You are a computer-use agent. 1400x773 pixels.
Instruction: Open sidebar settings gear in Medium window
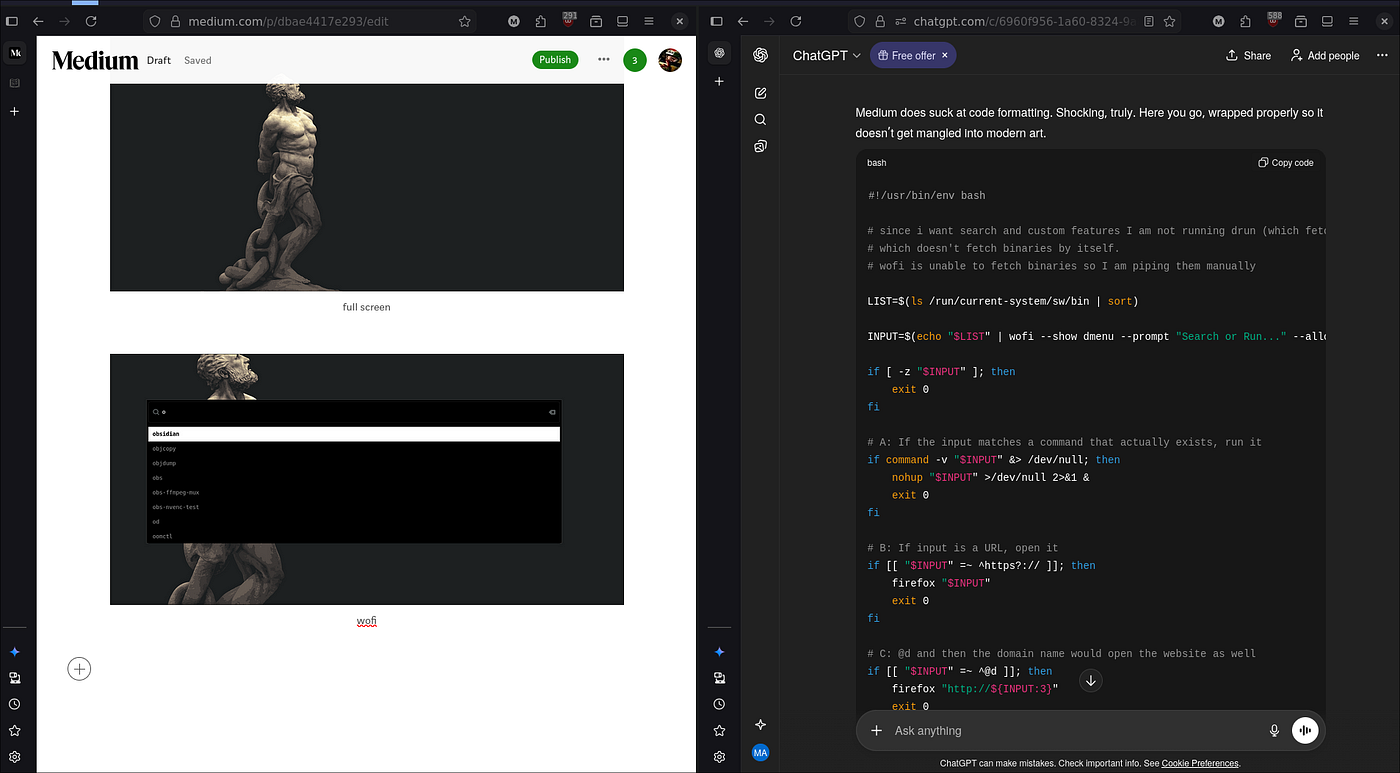[15, 757]
